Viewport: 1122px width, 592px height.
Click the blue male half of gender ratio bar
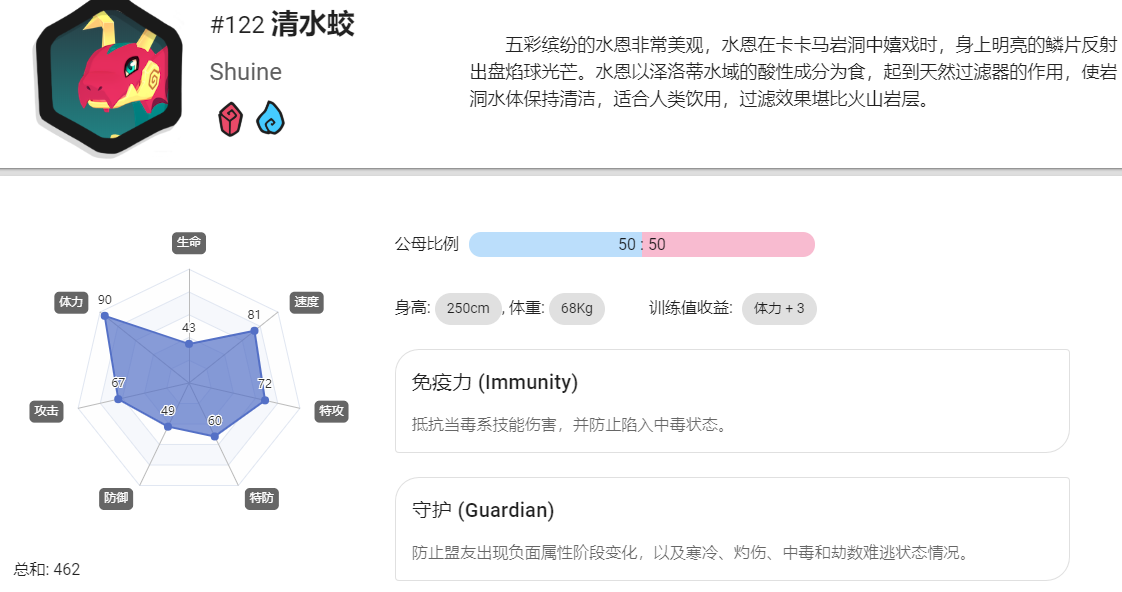tap(555, 244)
